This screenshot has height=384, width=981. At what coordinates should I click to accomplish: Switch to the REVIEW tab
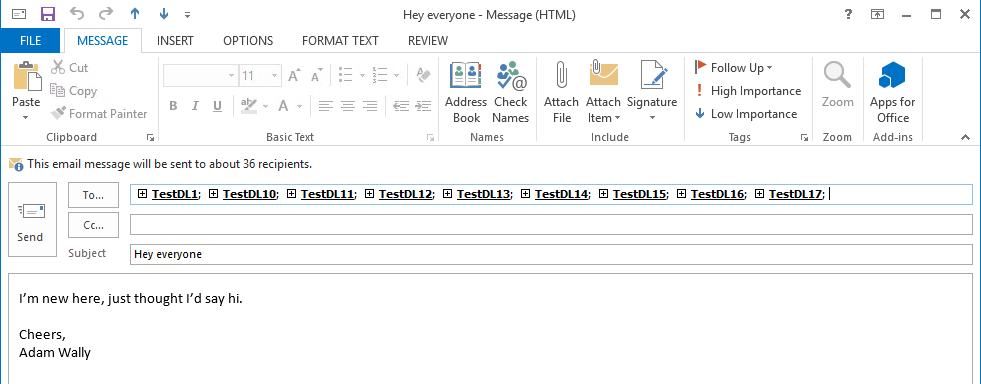point(428,41)
